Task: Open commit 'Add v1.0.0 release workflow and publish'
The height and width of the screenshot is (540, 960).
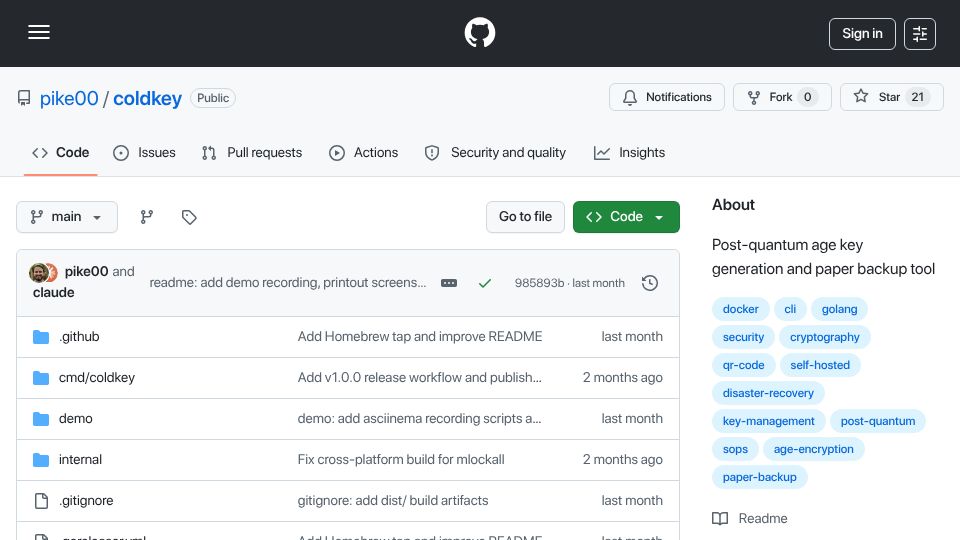Action: pyautogui.click(x=419, y=378)
